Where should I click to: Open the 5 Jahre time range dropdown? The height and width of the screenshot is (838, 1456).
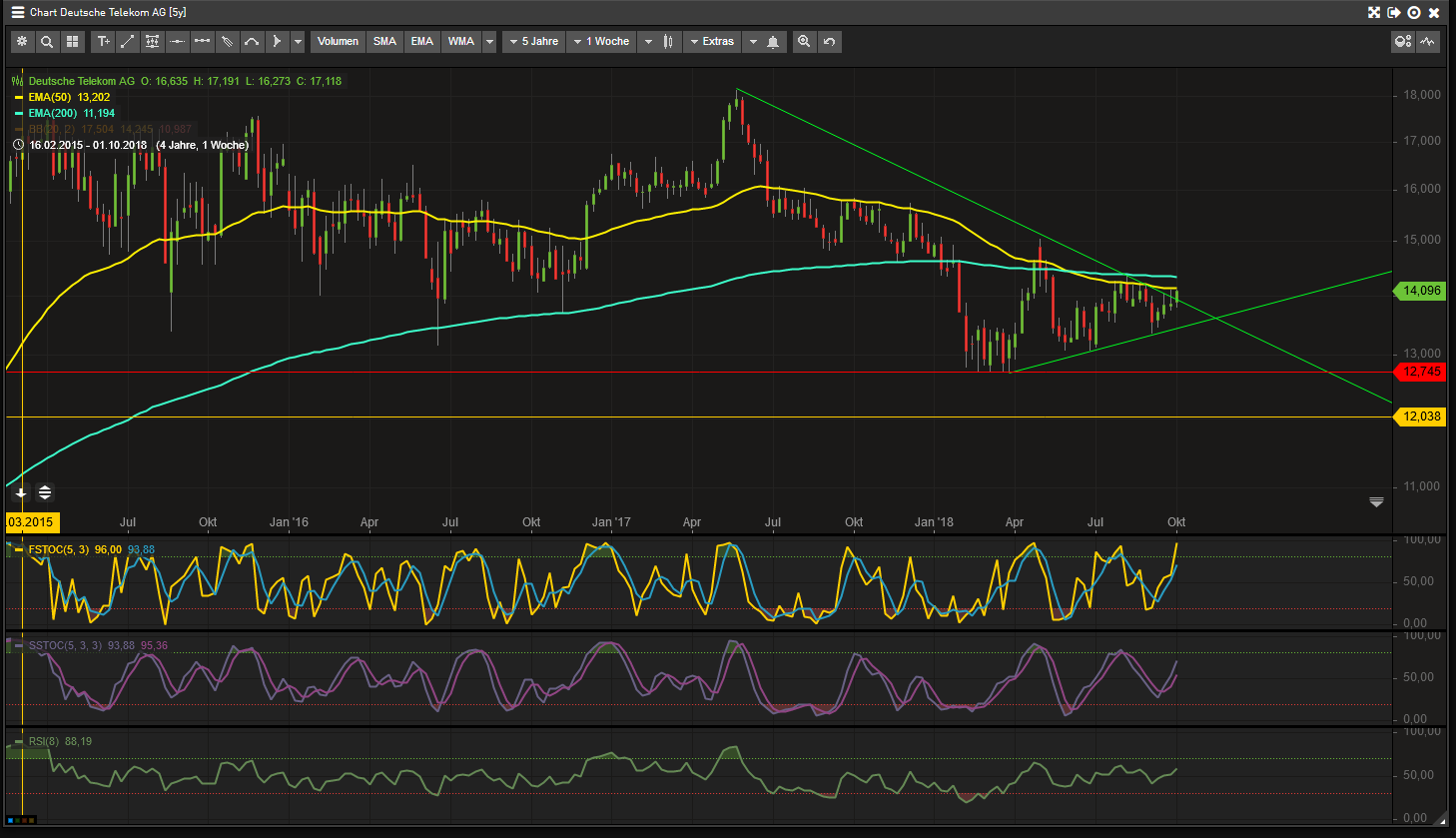(x=534, y=42)
